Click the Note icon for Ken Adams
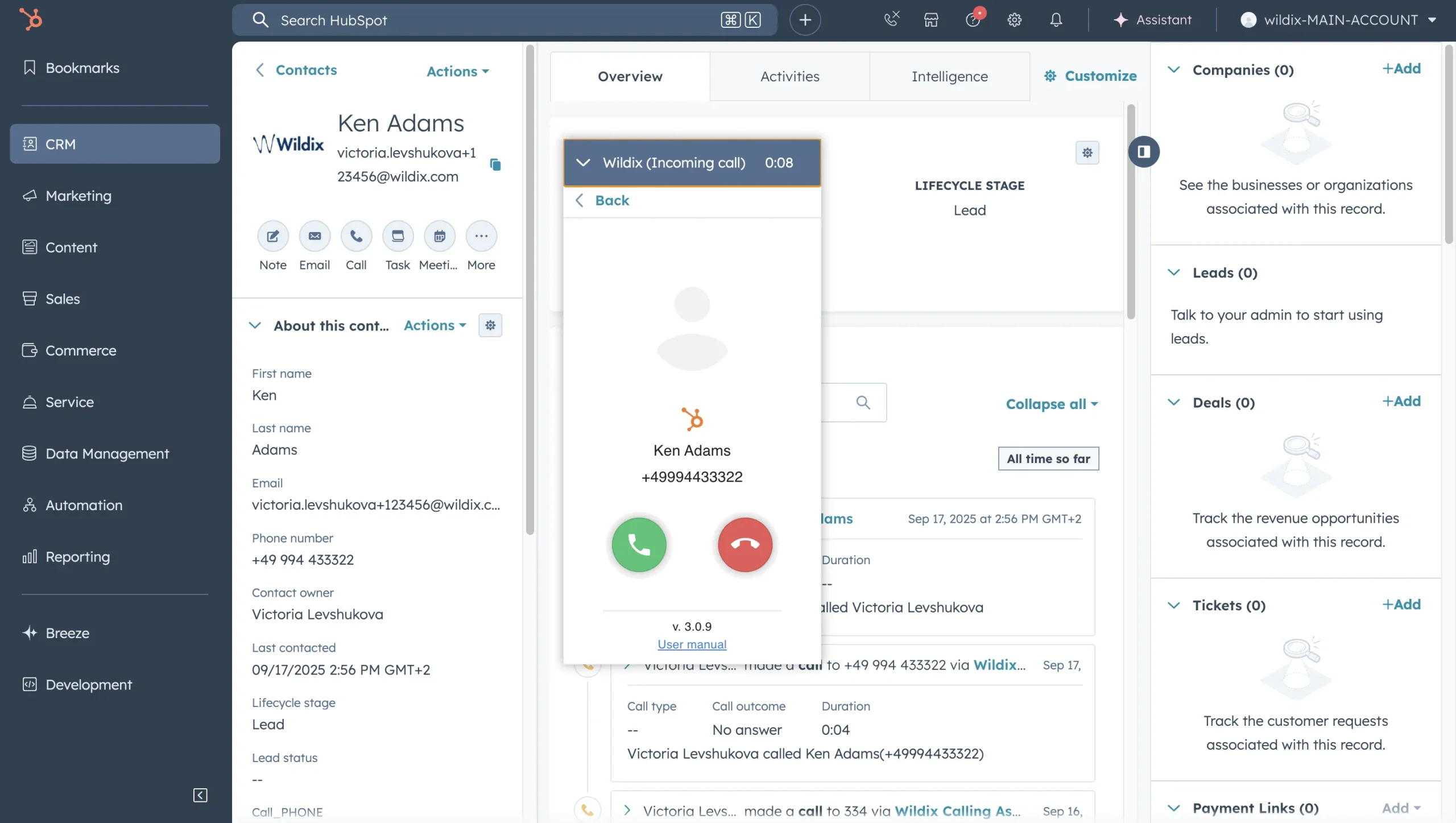The width and height of the screenshot is (1456, 823). 273,236
